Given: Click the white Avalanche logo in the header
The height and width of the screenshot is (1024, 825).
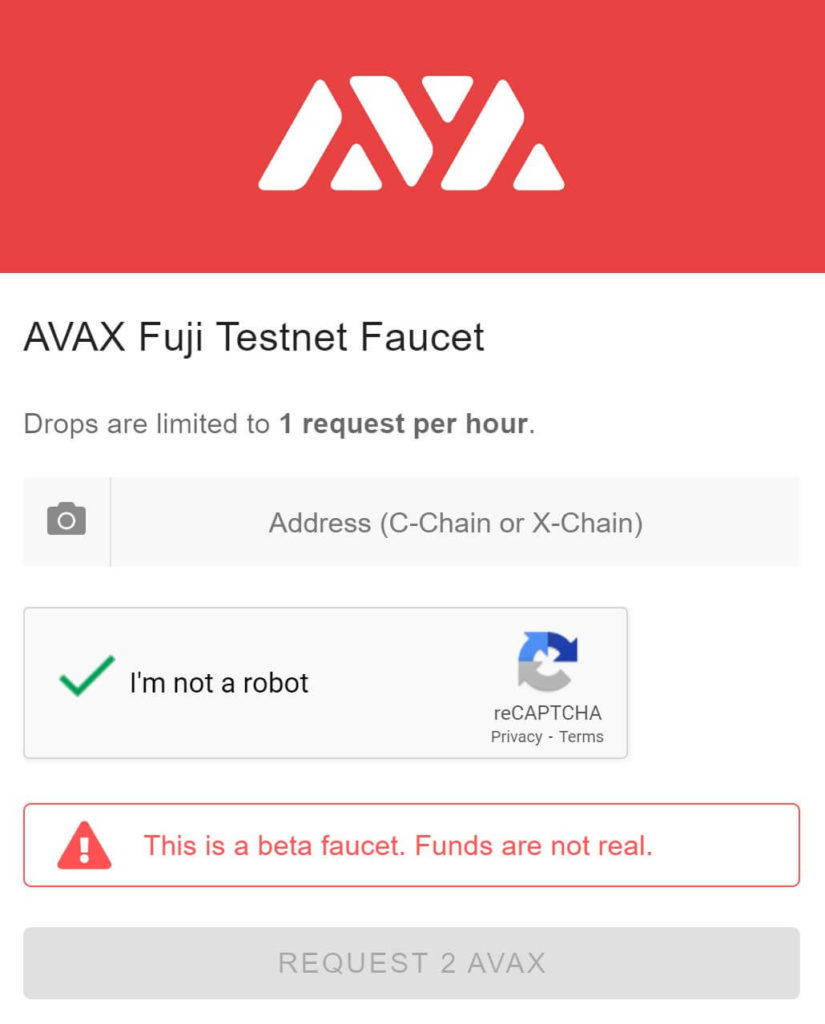Looking at the screenshot, I should [x=412, y=133].
